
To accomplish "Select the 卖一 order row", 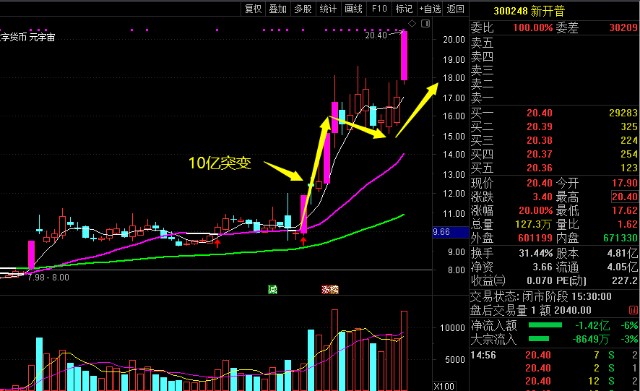I will [x=554, y=98].
